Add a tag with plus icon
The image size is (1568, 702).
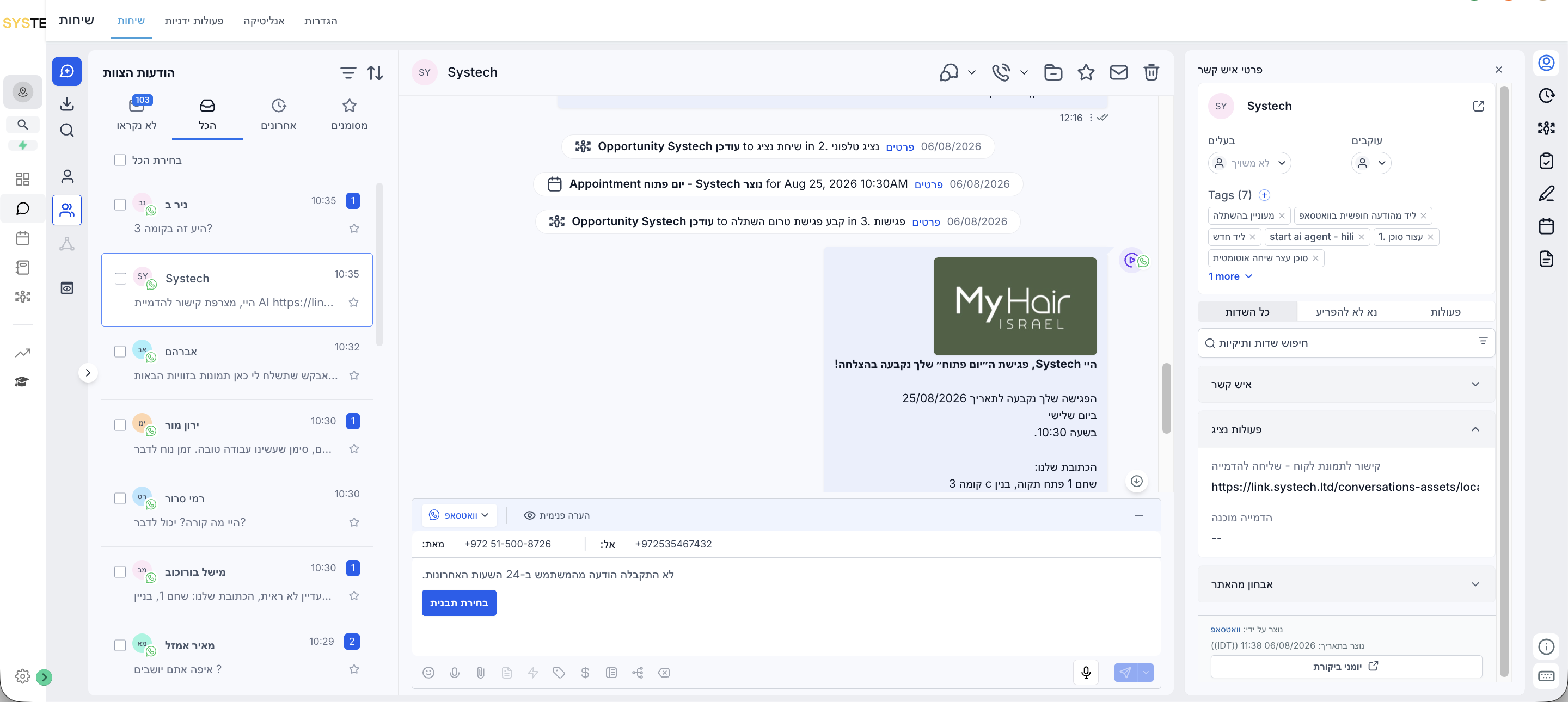click(x=1264, y=195)
